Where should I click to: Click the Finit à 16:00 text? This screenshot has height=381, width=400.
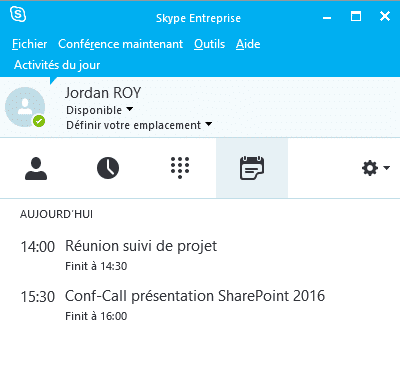(x=96, y=316)
